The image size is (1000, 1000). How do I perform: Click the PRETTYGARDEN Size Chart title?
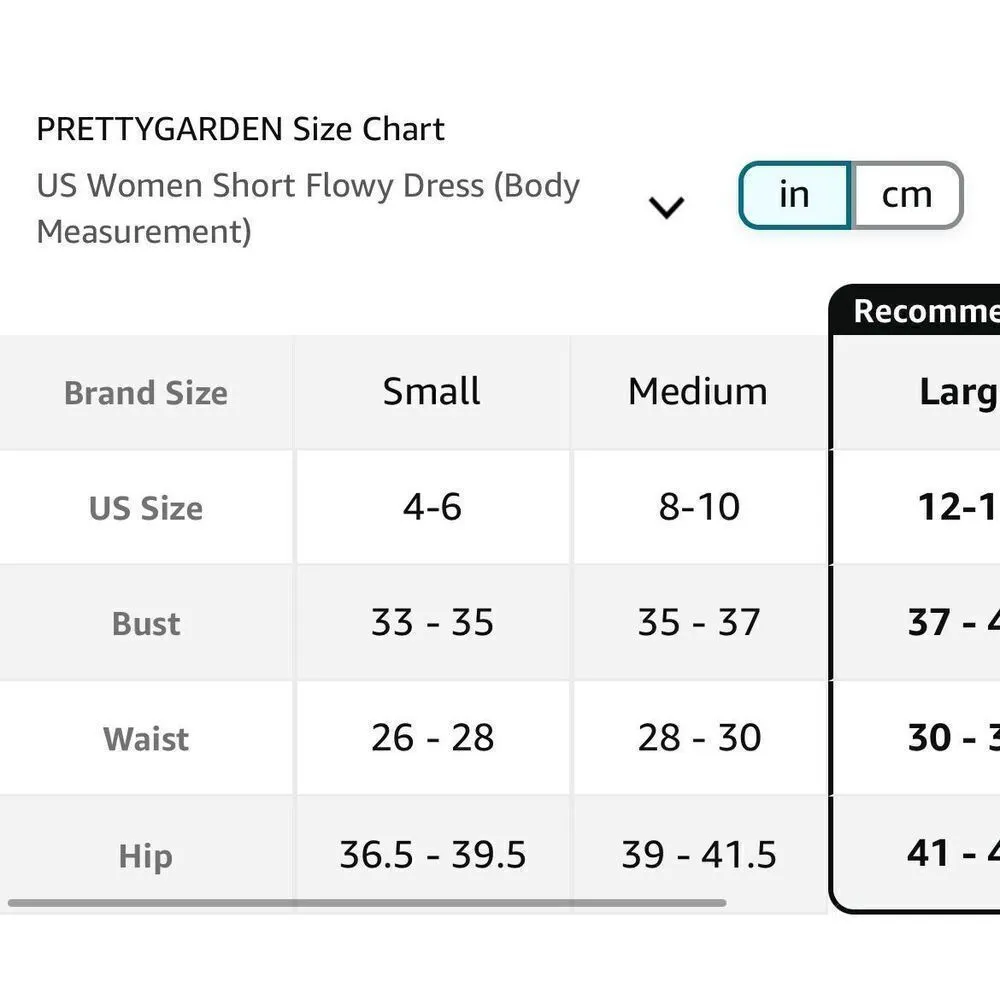pos(240,128)
